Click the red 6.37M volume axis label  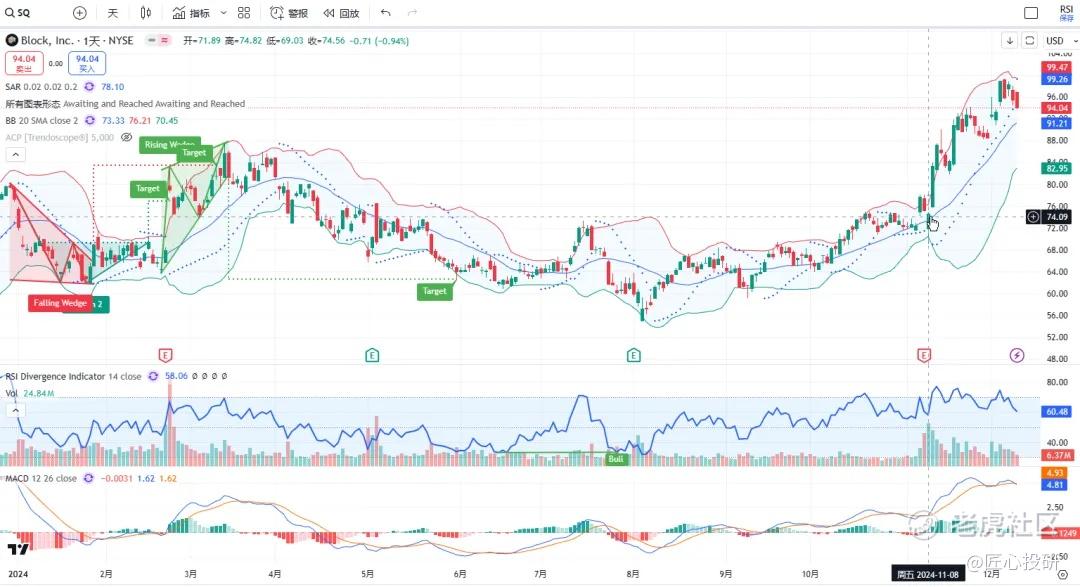pos(1057,455)
